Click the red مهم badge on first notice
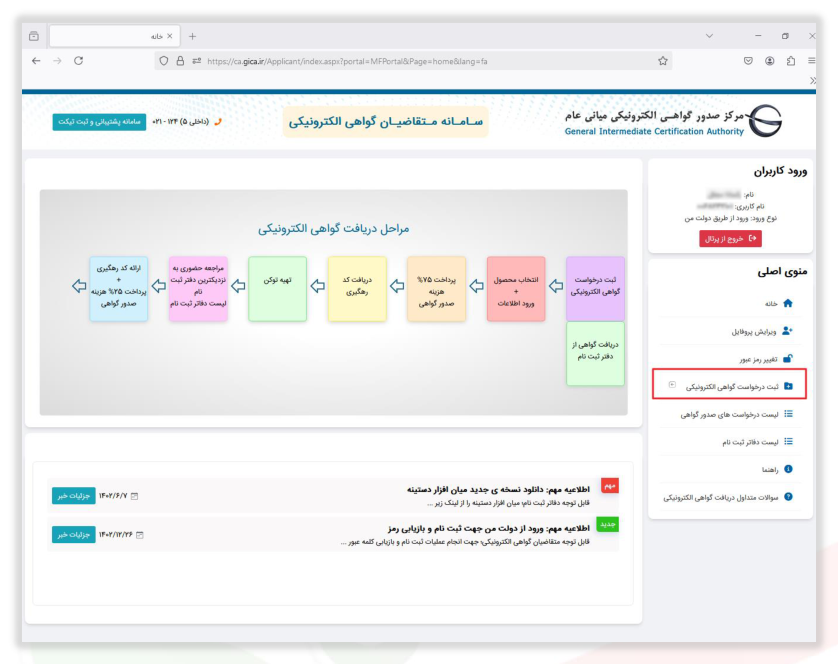 click(x=610, y=485)
